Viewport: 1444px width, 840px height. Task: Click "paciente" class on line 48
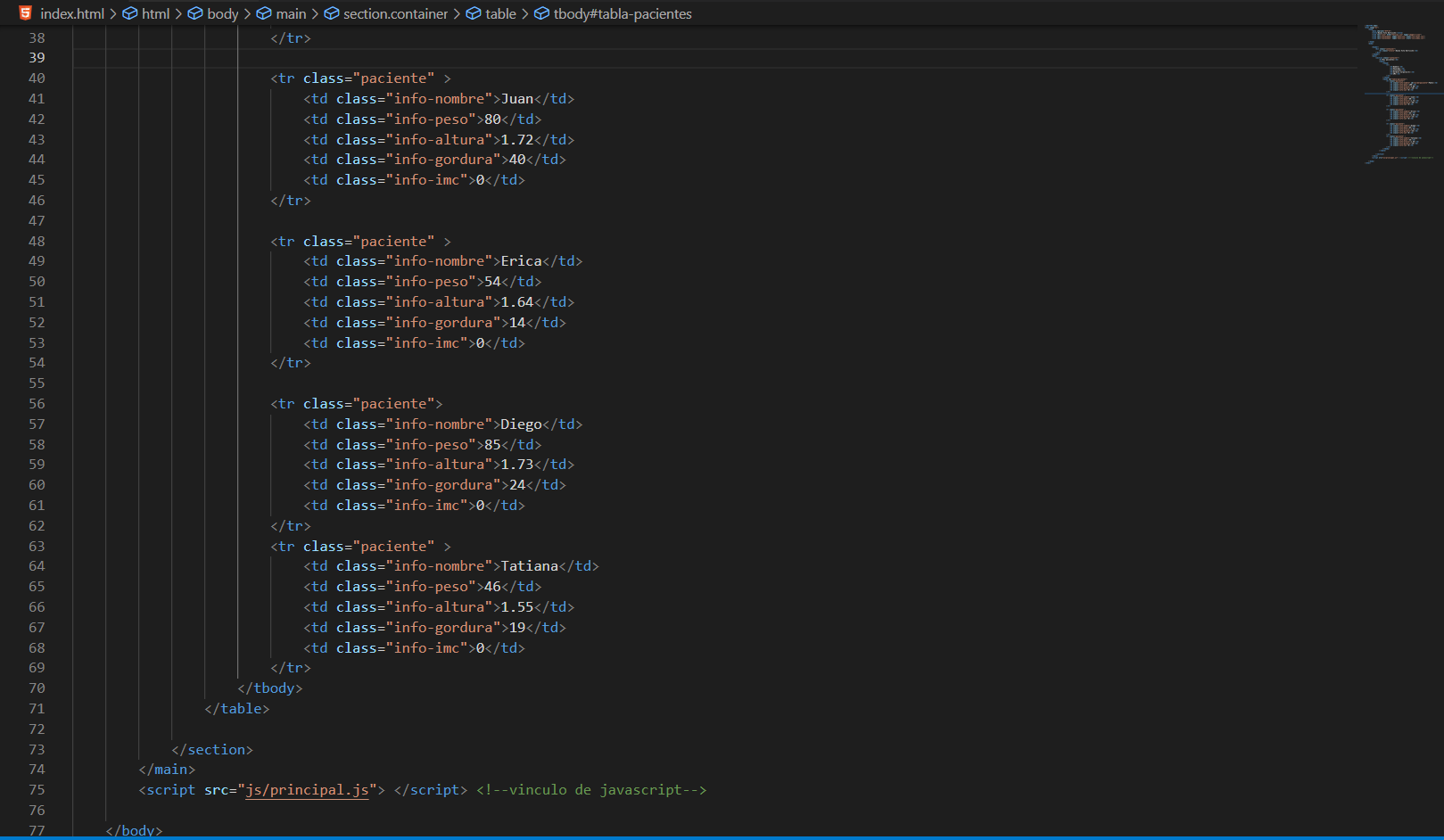click(x=394, y=242)
